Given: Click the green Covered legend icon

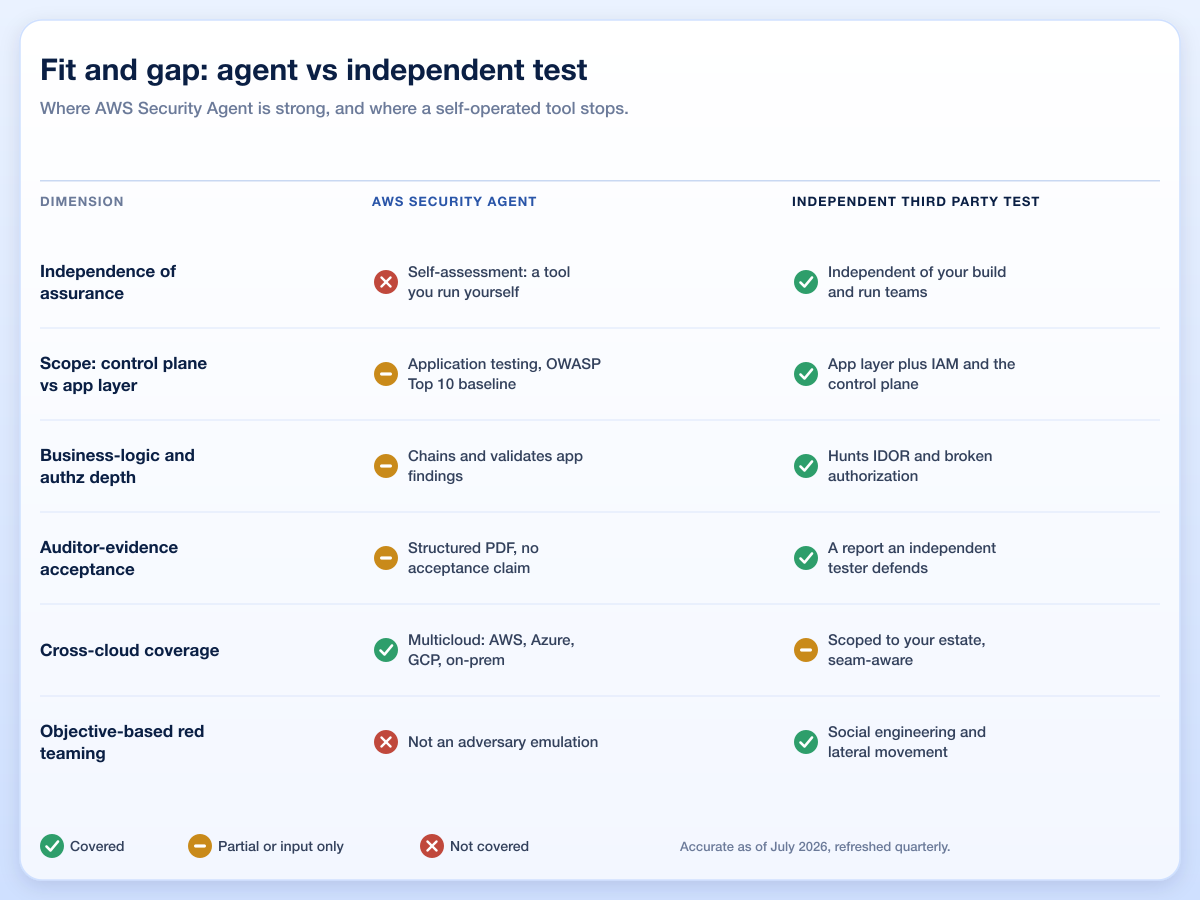Looking at the screenshot, I should click(x=52, y=846).
